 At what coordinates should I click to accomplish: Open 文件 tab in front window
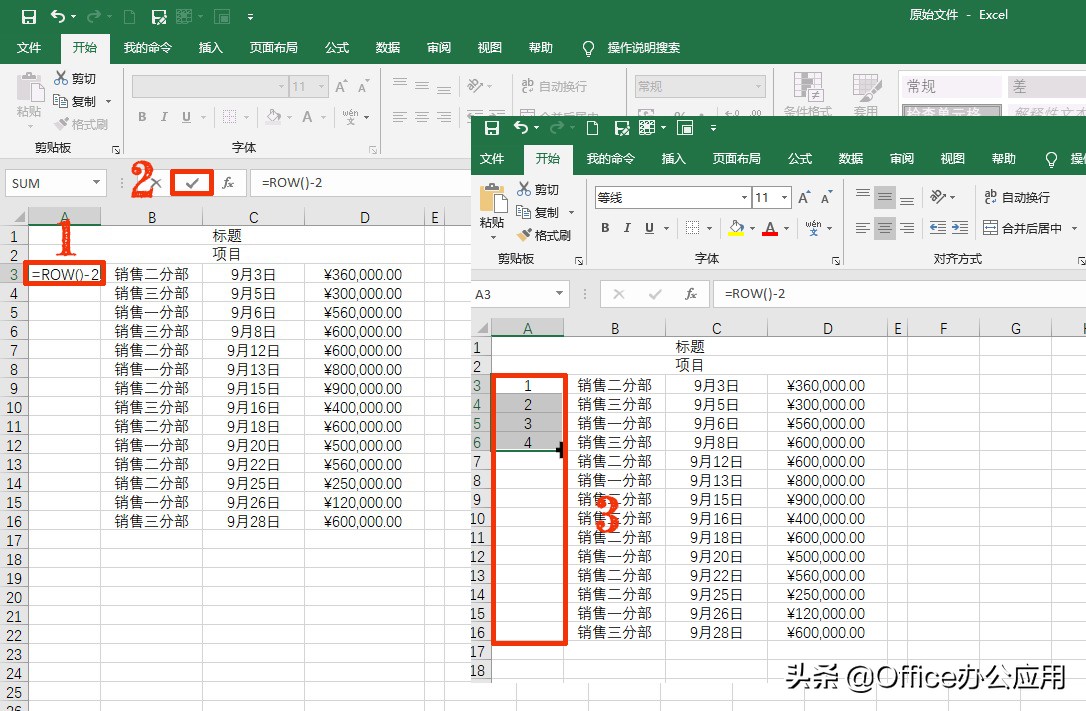coord(492,159)
